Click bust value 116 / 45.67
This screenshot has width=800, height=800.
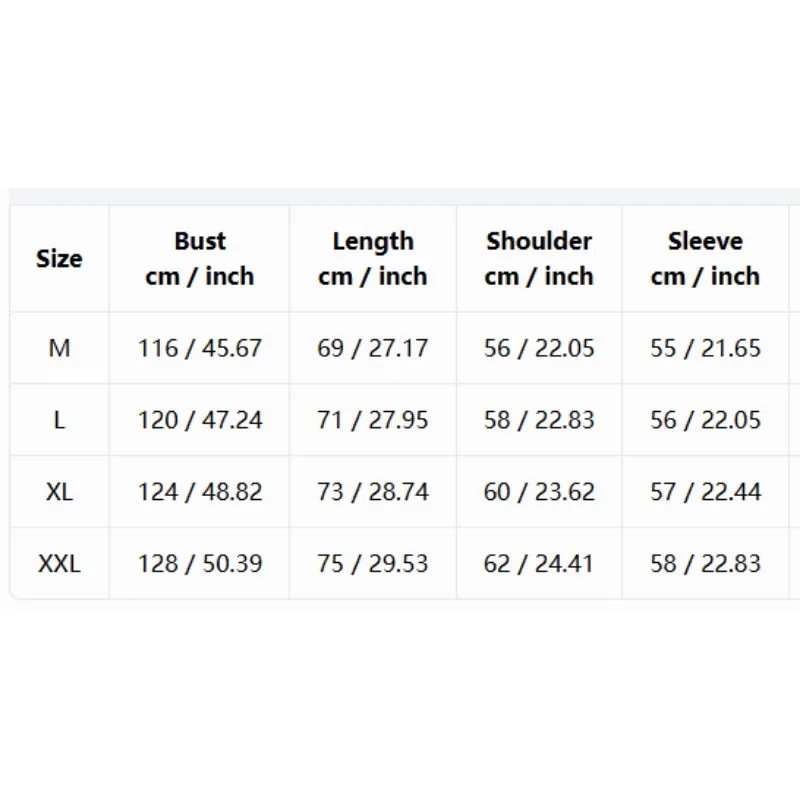(x=199, y=348)
